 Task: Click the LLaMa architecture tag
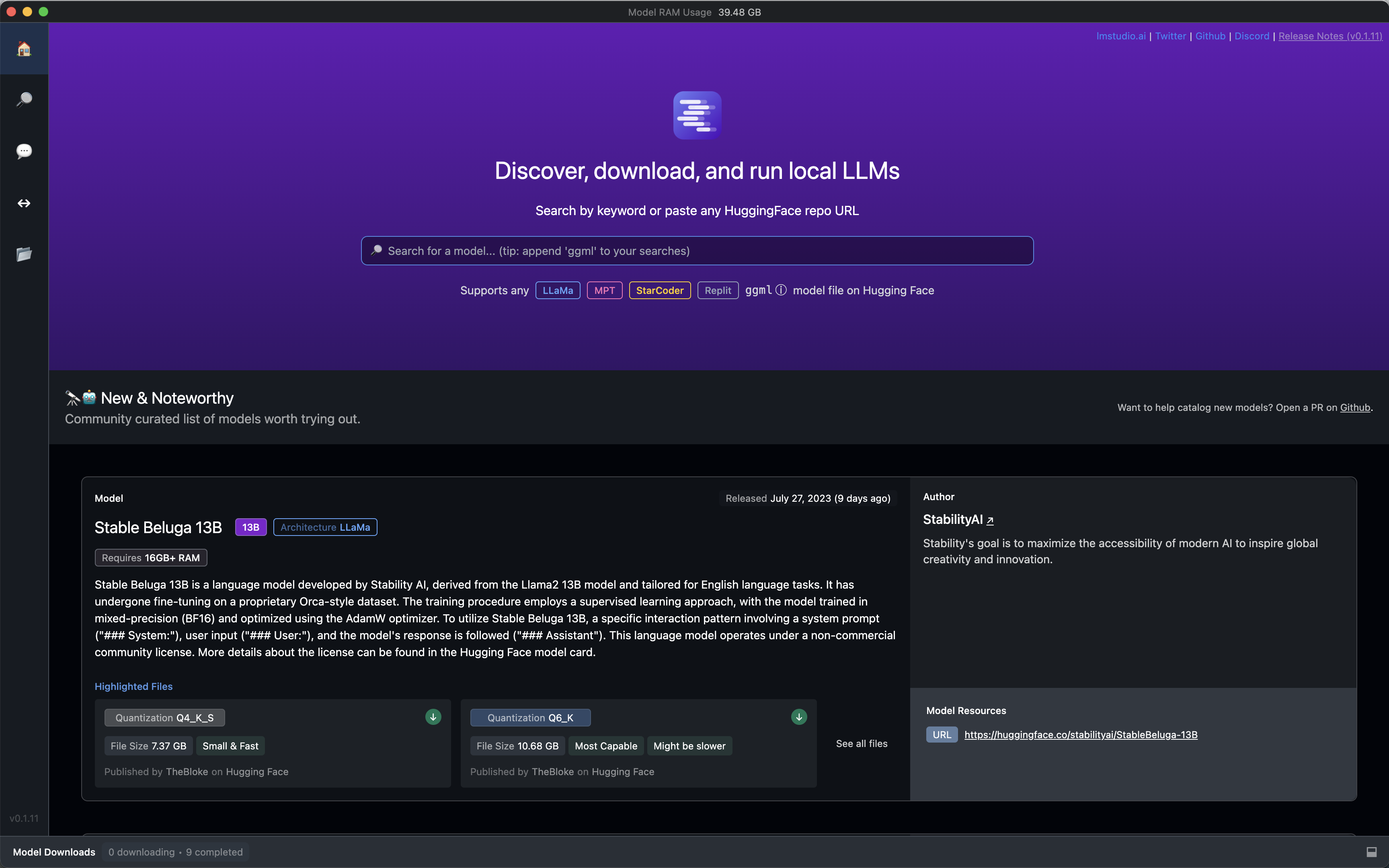(x=557, y=291)
